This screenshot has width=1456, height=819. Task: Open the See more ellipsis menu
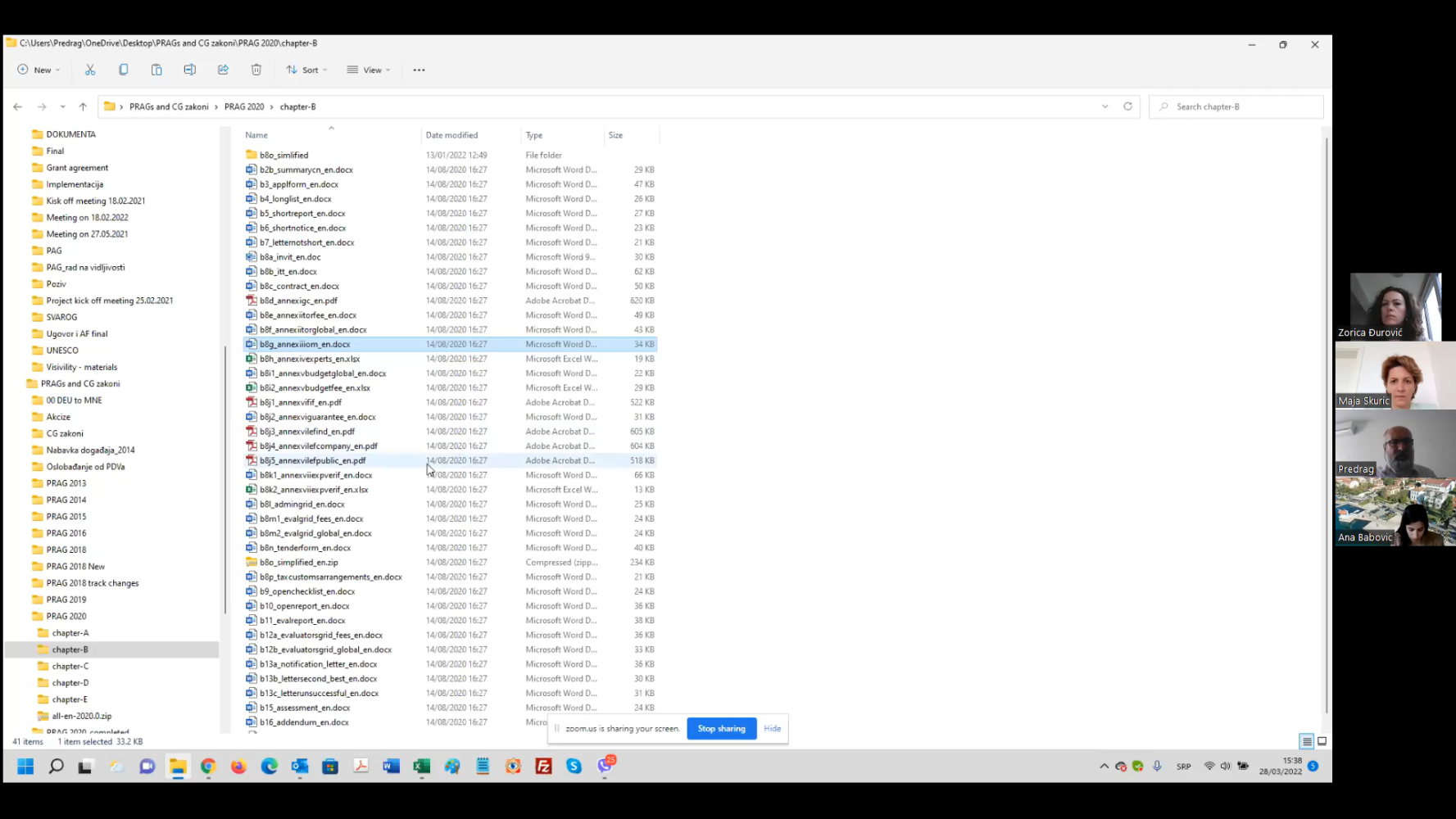pyautogui.click(x=419, y=70)
